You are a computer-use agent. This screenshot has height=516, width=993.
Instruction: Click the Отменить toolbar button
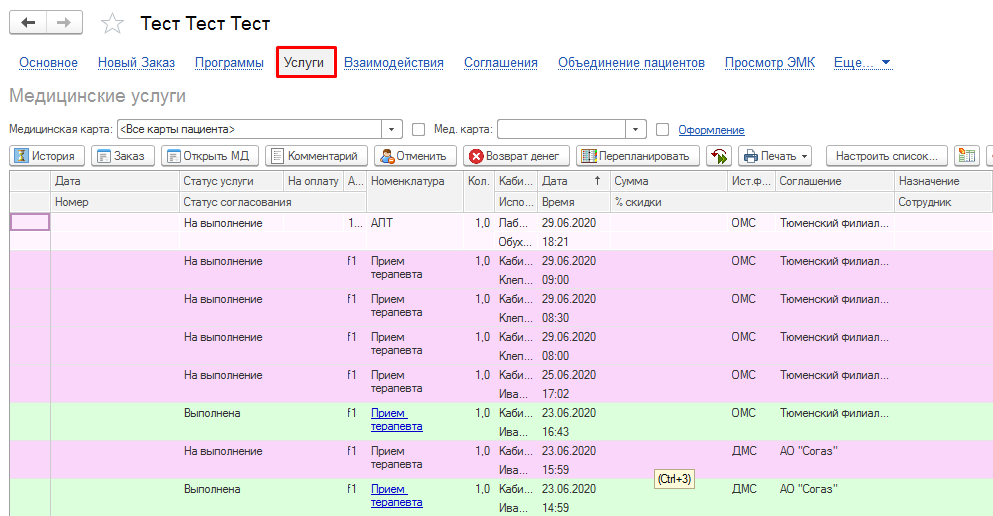click(x=415, y=156)
